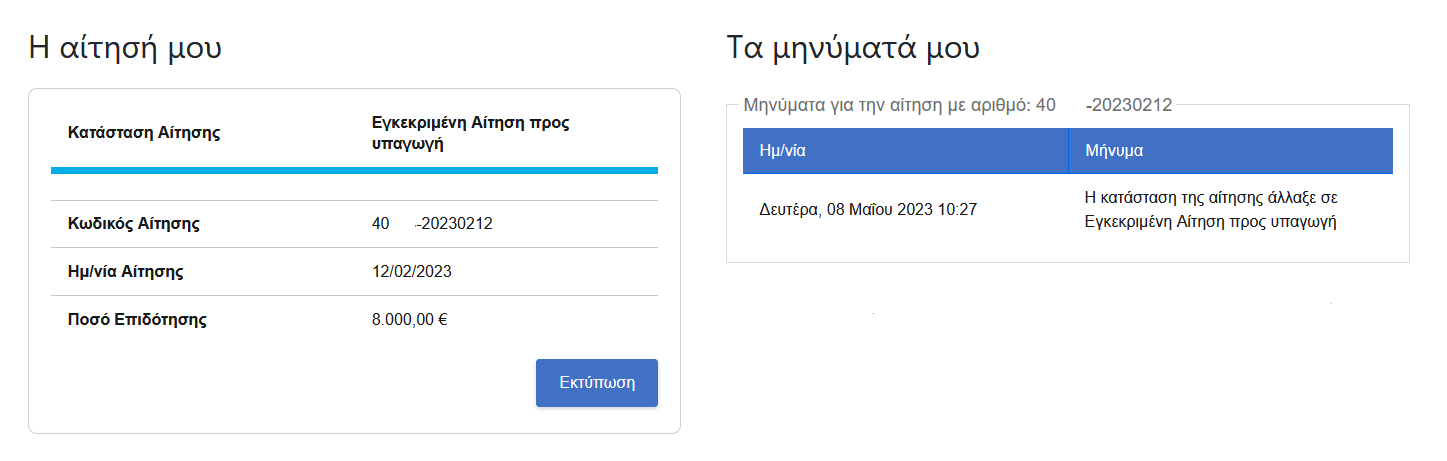The image size is (1447, 461).
Task: Click the empty row beneath 'Κατάσταση Αίτησης' progress bar
Action: point(354,187)
